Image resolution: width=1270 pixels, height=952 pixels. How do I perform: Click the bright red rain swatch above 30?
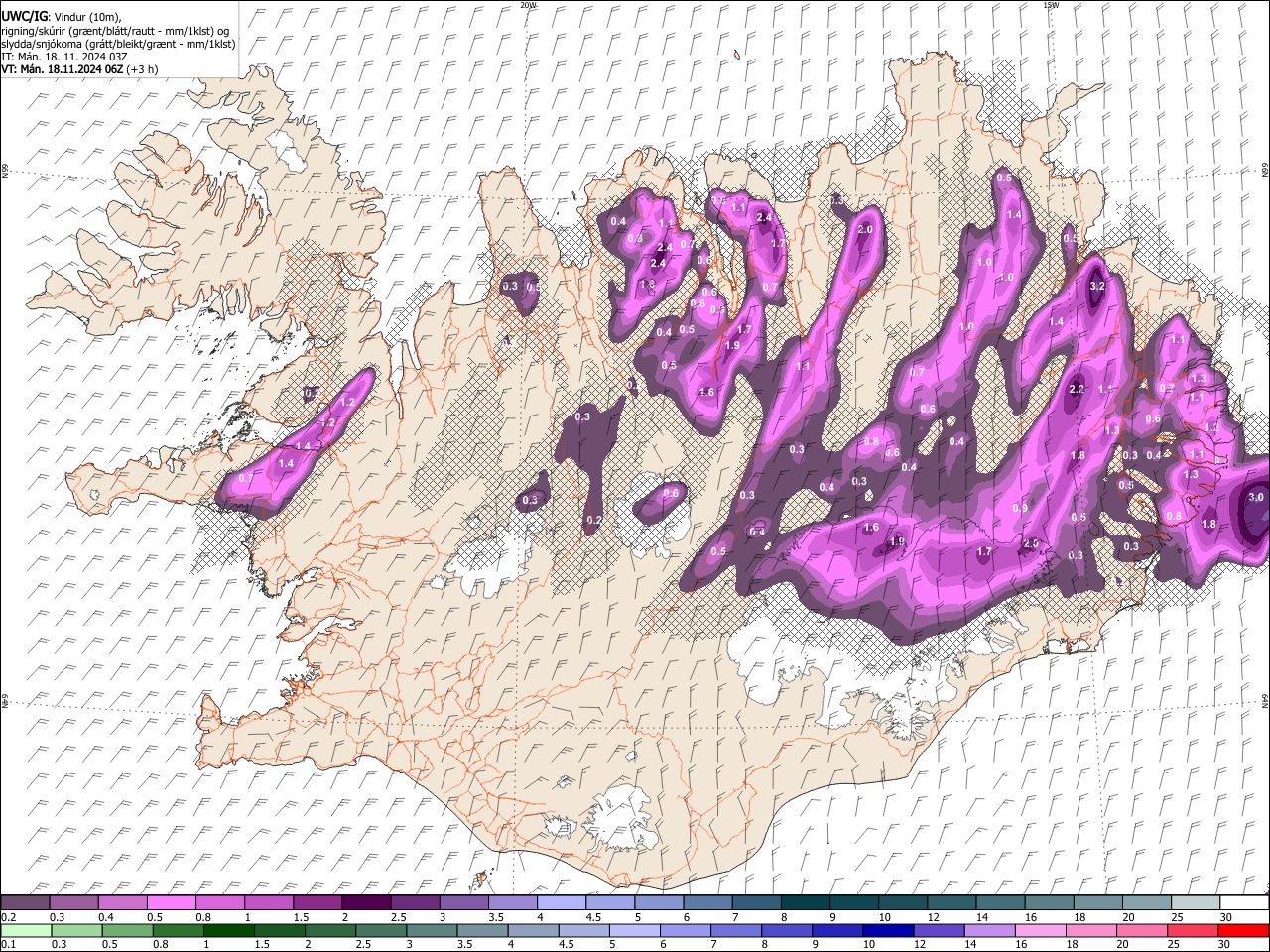tap(1242, 930)
